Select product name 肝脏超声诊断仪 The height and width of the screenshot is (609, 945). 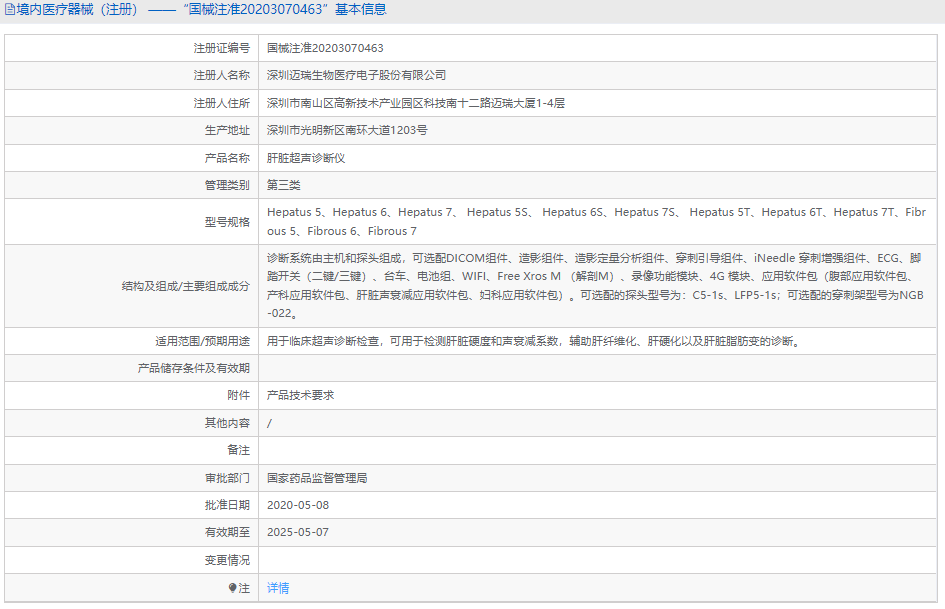(x=306, y=158)
